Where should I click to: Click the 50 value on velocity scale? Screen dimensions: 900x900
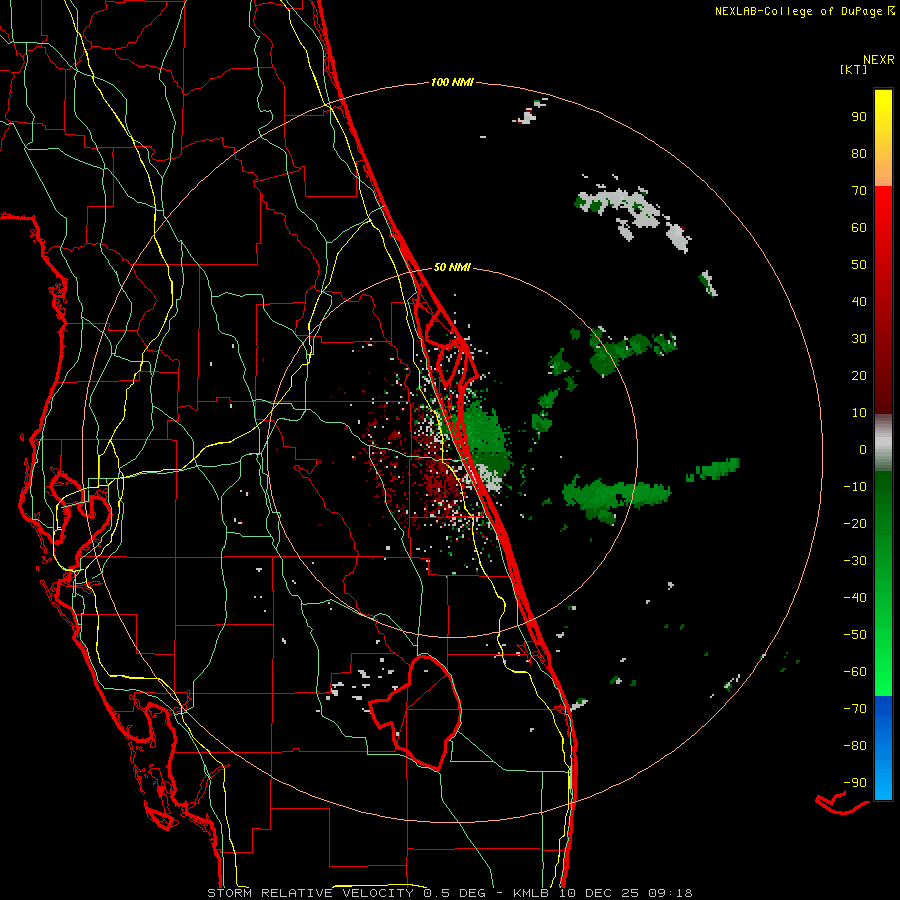[x=859, y=265]
